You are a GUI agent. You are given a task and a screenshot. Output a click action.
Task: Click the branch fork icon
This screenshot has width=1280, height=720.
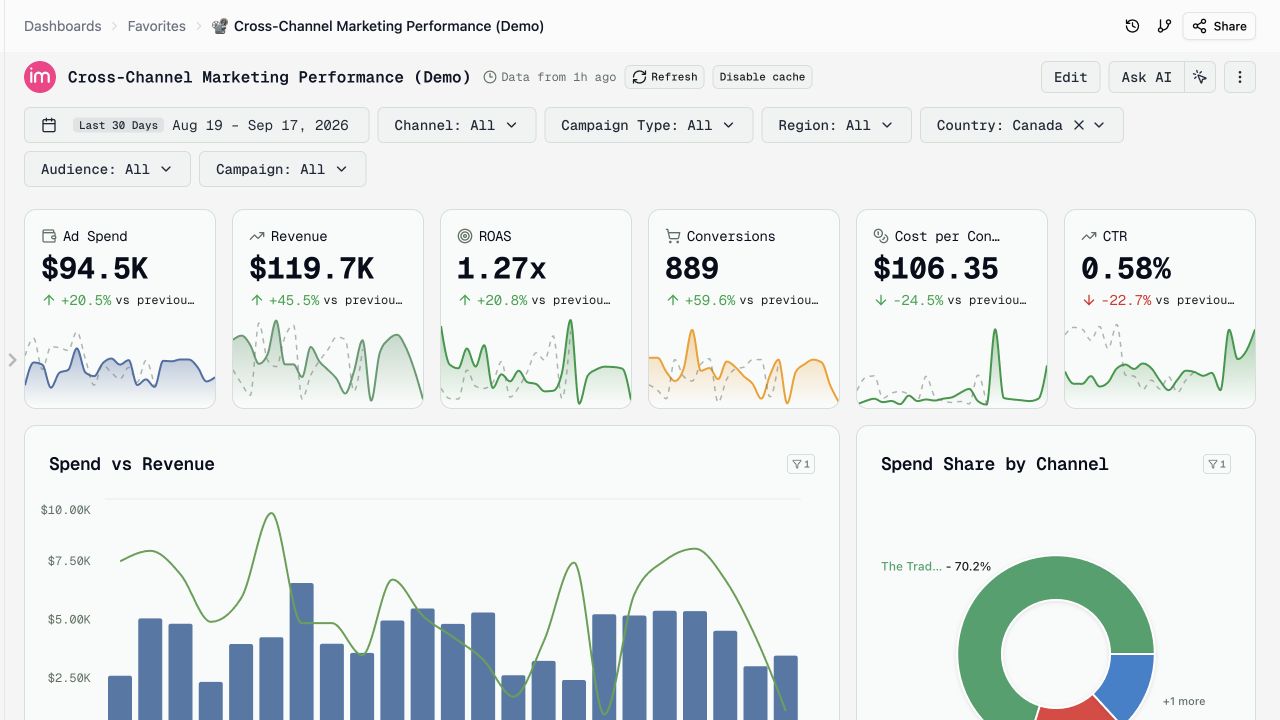[x=1164, y=26]
